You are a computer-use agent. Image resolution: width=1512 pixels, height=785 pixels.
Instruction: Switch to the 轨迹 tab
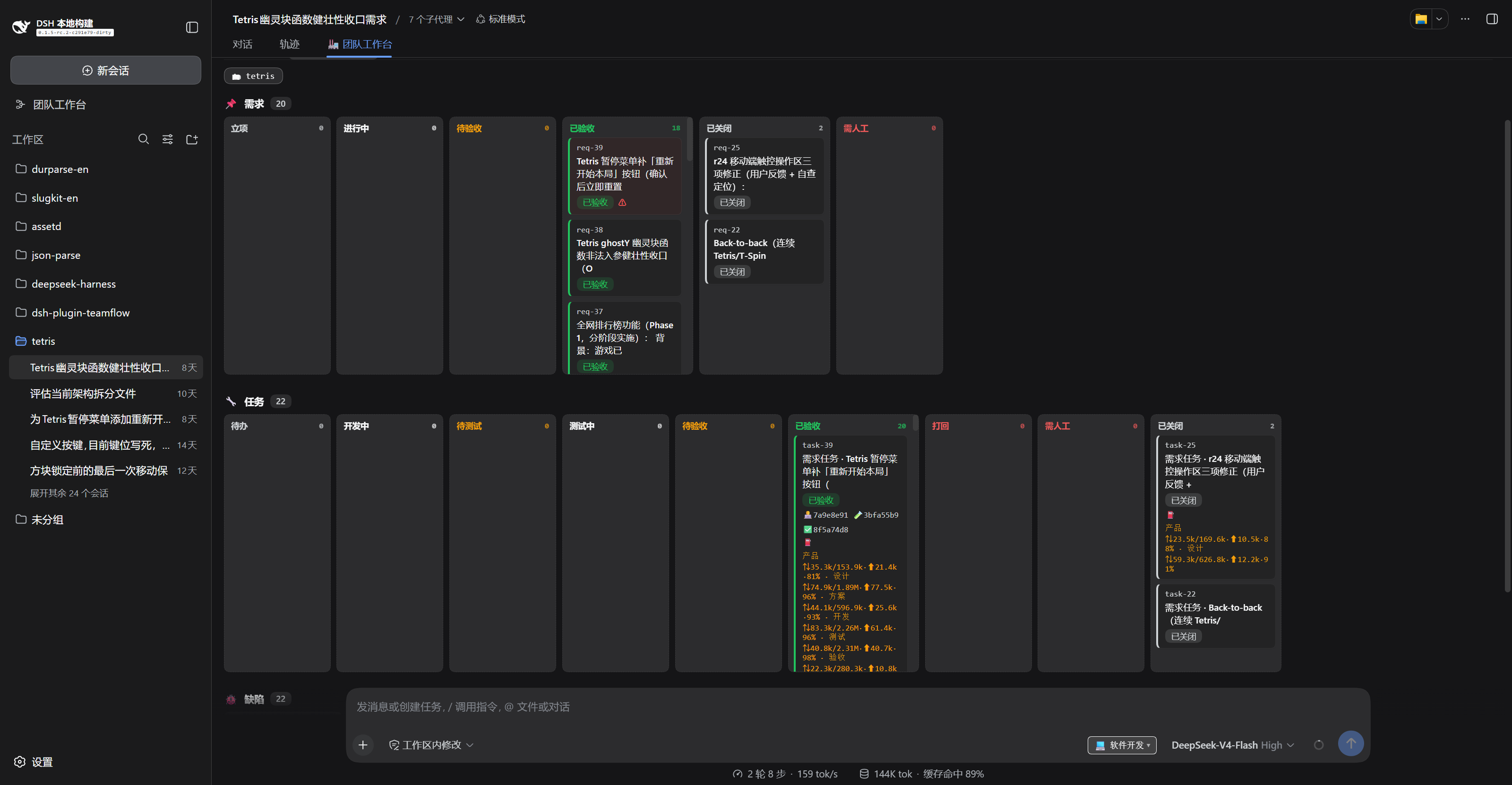coord(289,44)
